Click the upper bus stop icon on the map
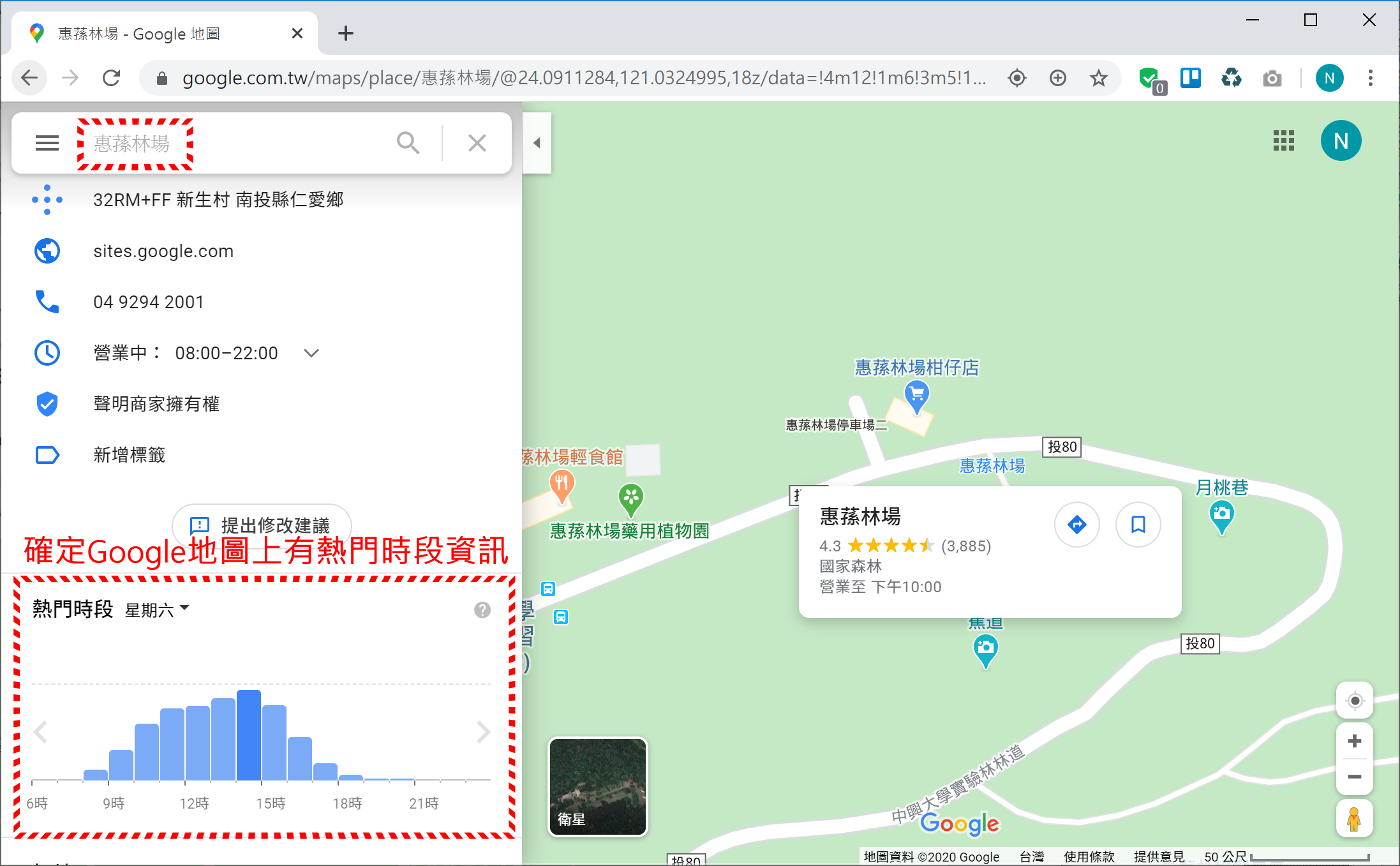This screenshot has height=866, width=1400. (548, 588)
